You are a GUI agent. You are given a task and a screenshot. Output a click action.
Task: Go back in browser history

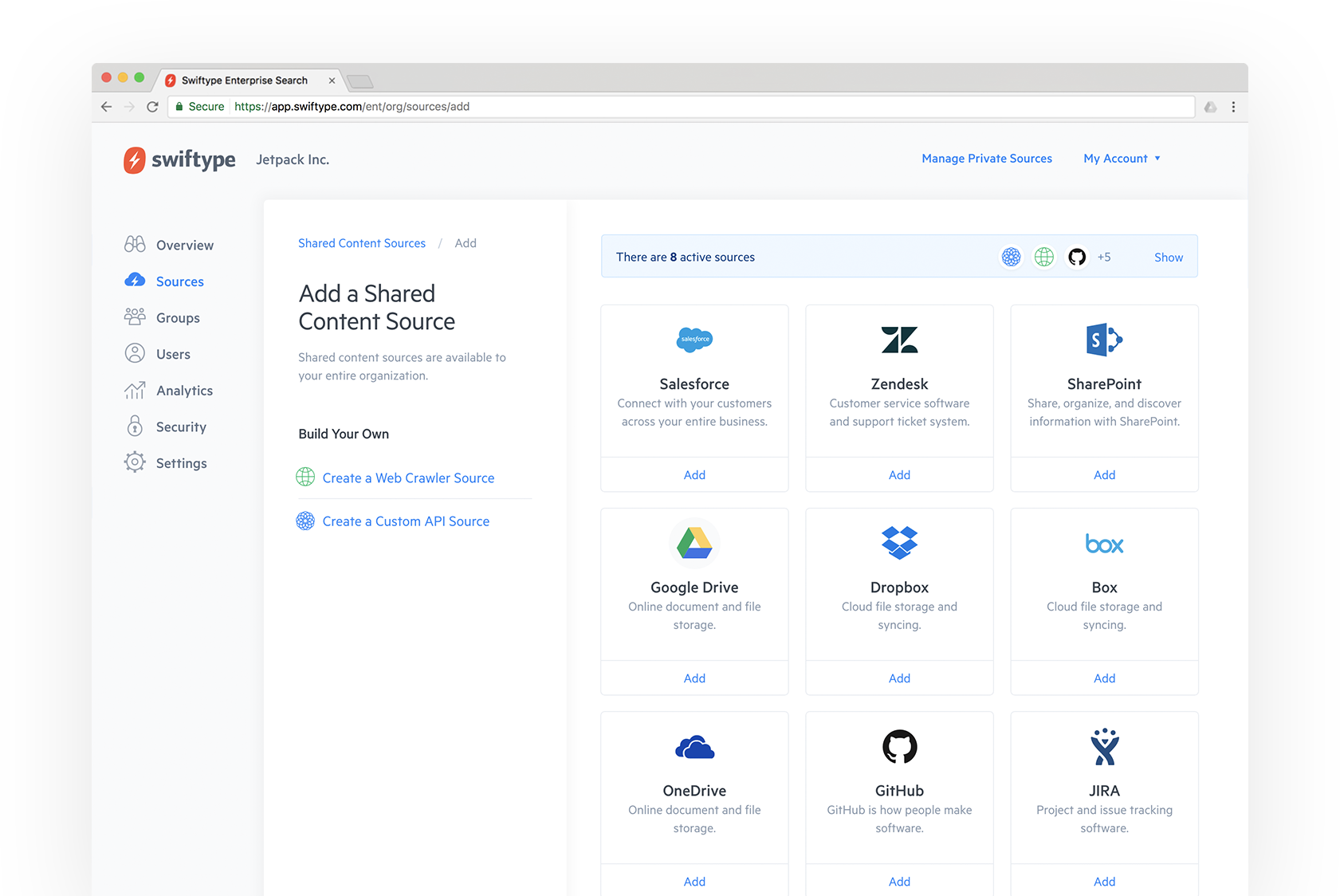tap(106, 106)
